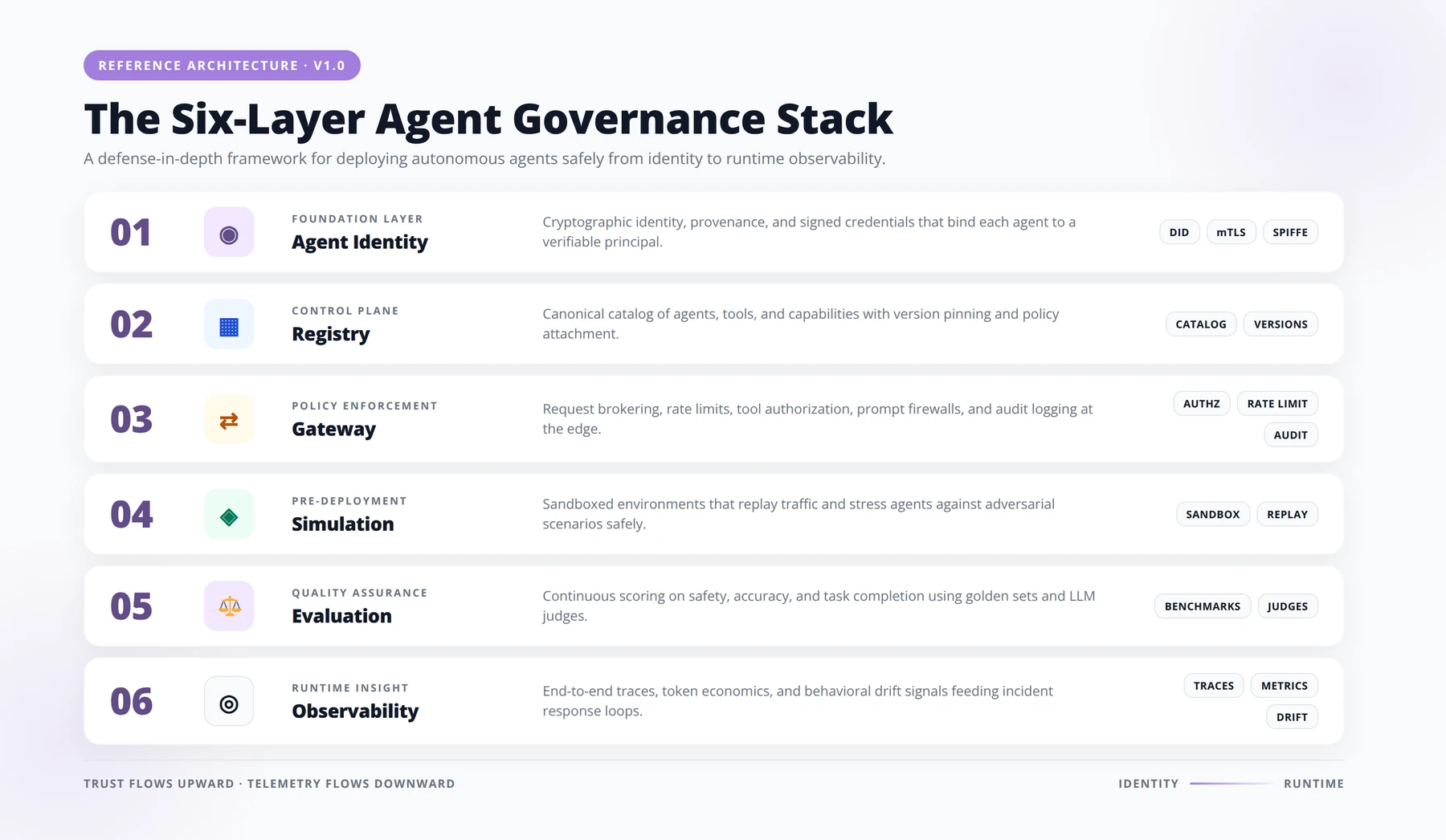
Task: Click the CONTROL PLANE label
Action: [345, 311]
